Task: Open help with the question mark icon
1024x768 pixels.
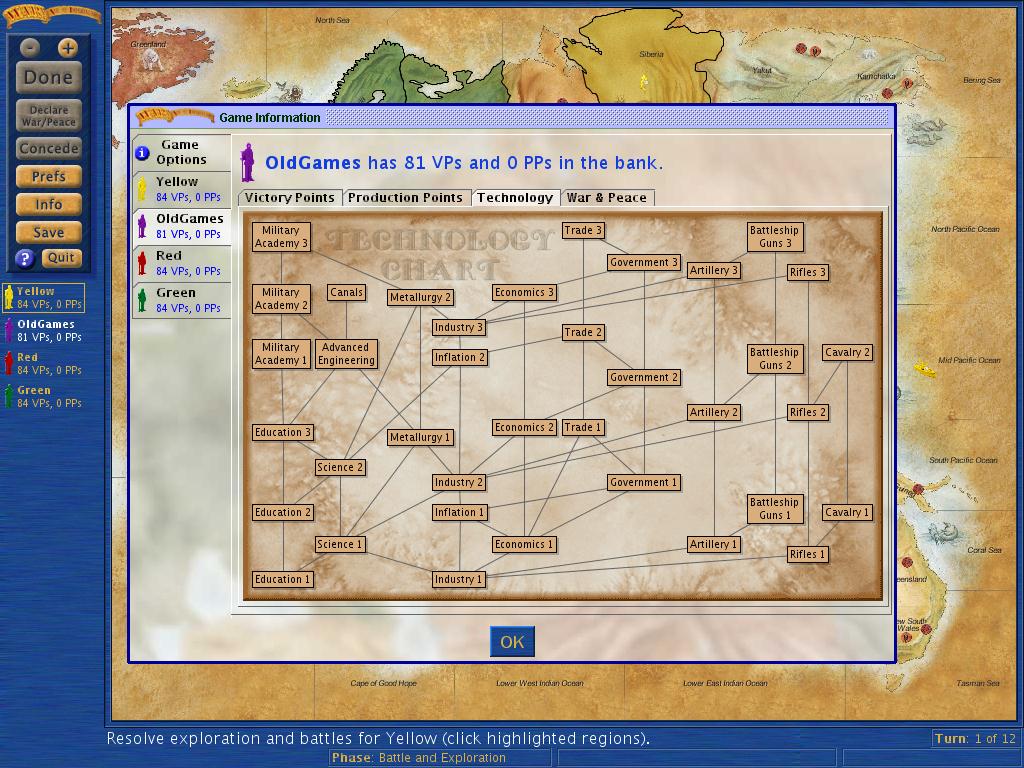Action: click(25, 259)
